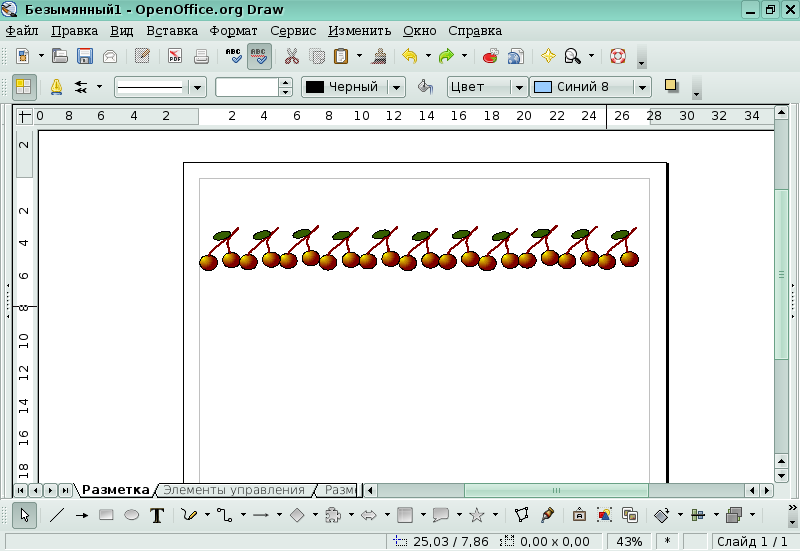The height and width of the screenshot is (551, 800).
Task: Open the Файл menu
Action: [22, 31]
